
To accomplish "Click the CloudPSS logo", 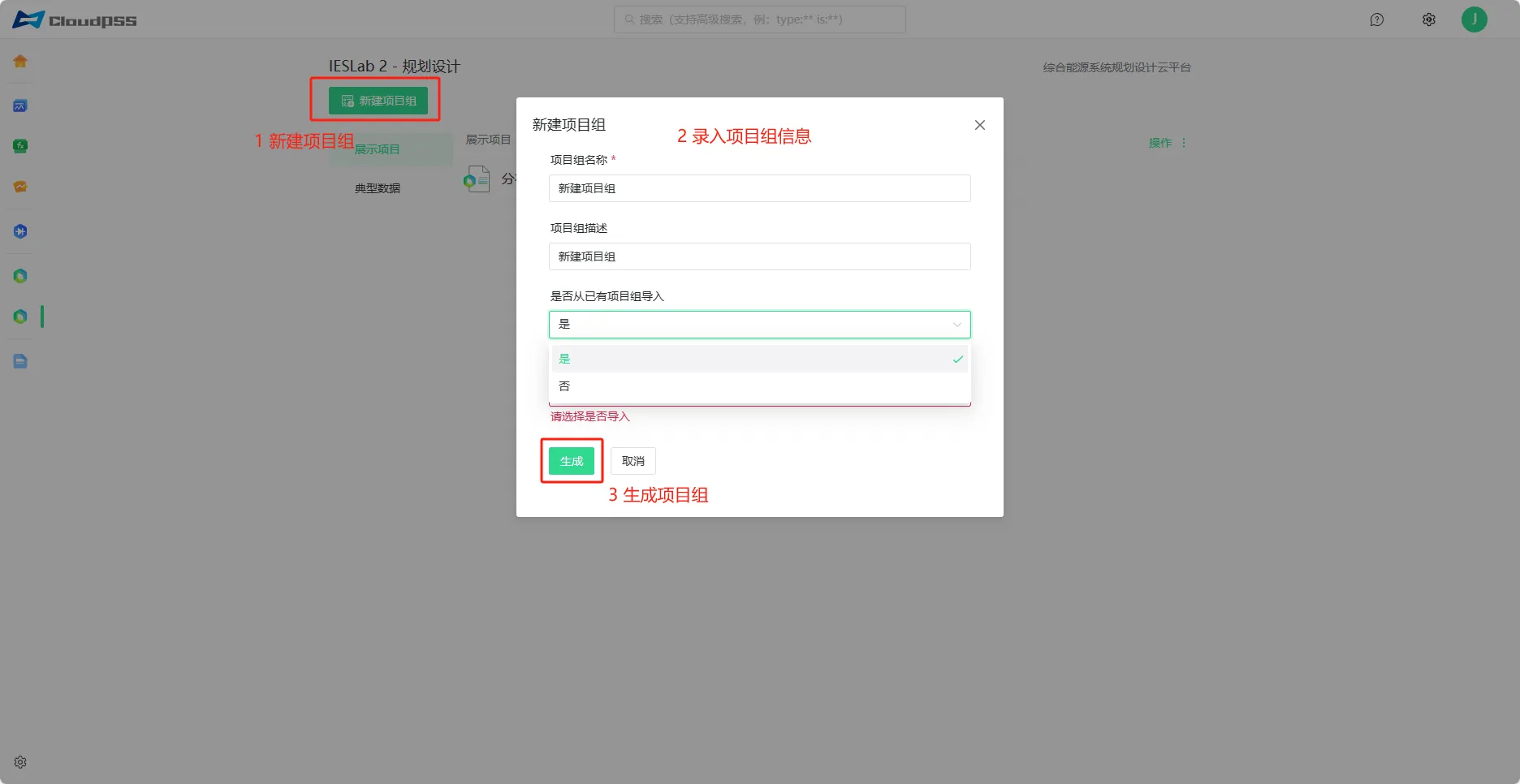I will coord(75,19).
